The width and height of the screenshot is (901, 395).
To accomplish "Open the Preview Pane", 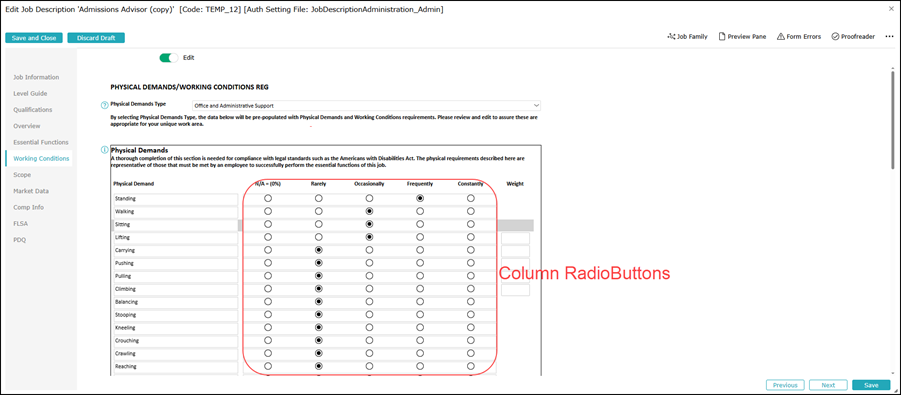I will coord(742,37).
